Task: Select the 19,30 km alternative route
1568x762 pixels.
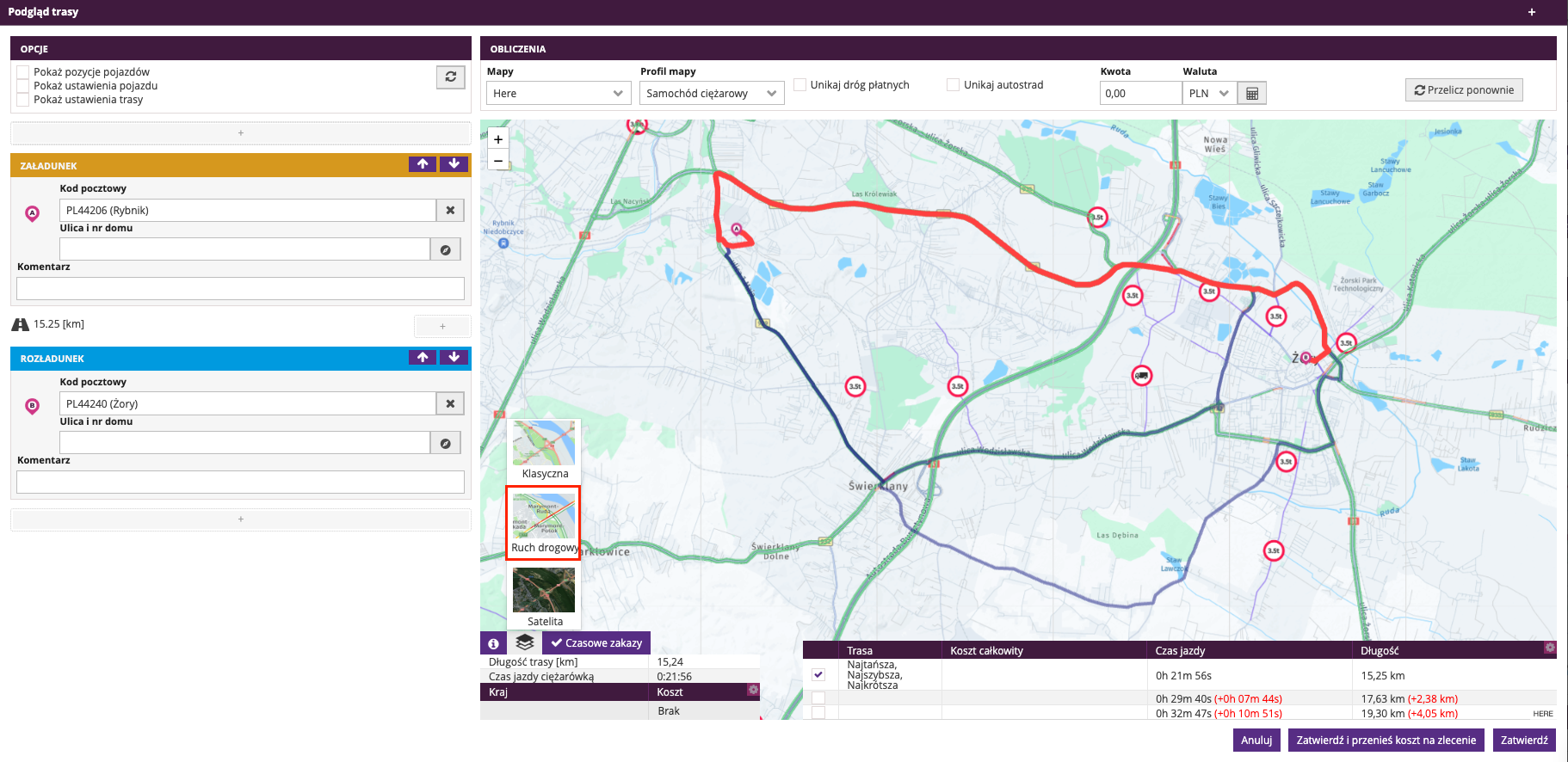Action: [818, 713]
